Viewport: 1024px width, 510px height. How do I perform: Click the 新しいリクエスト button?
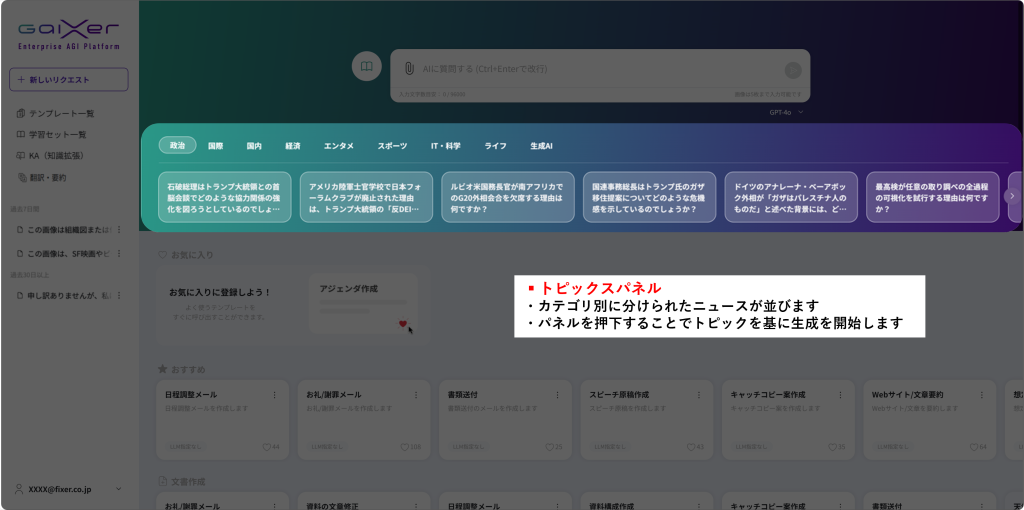point(68,79)
